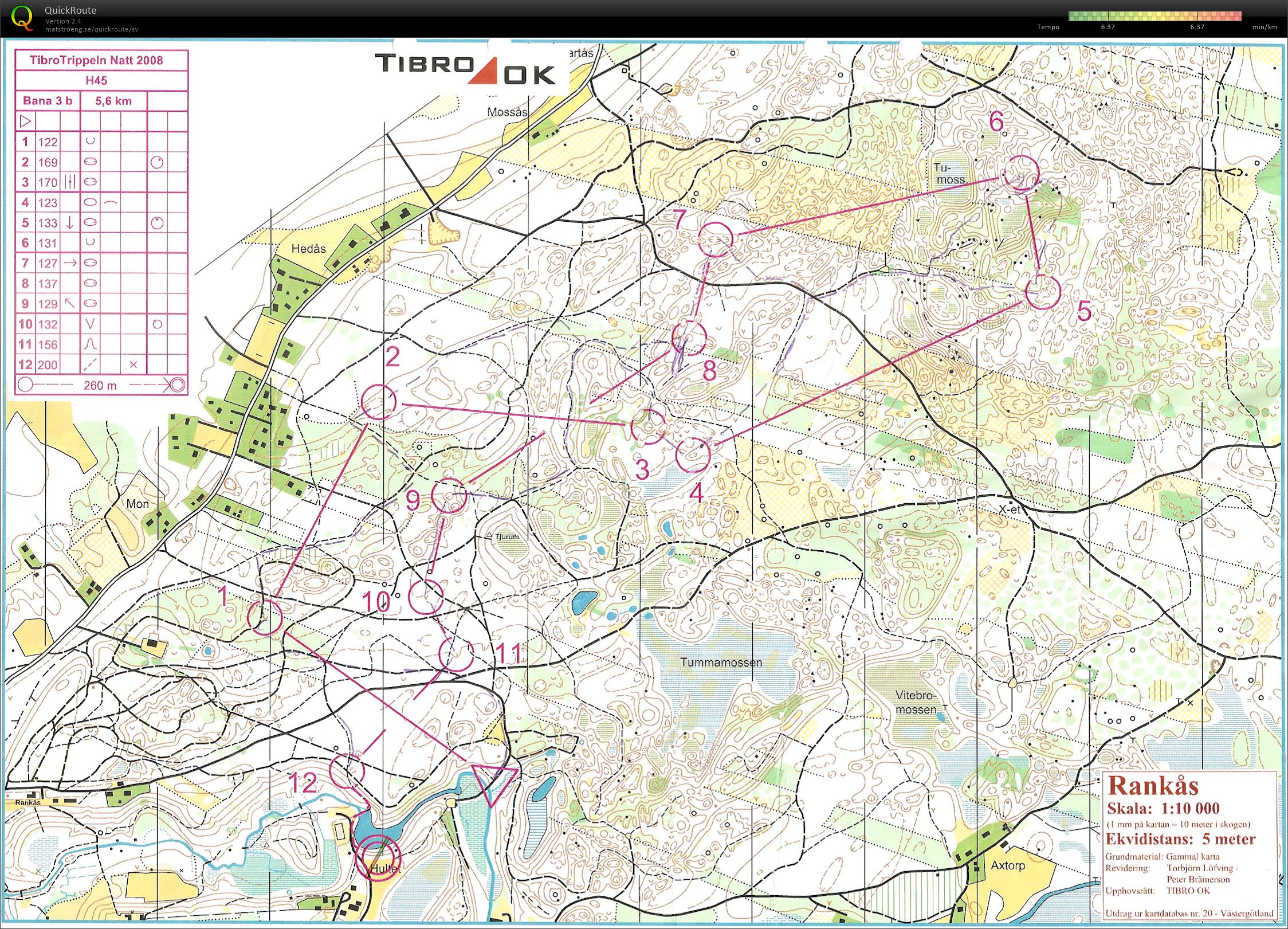
Task: Click the Tummamossen marsh label
Action: pos(721,663)
